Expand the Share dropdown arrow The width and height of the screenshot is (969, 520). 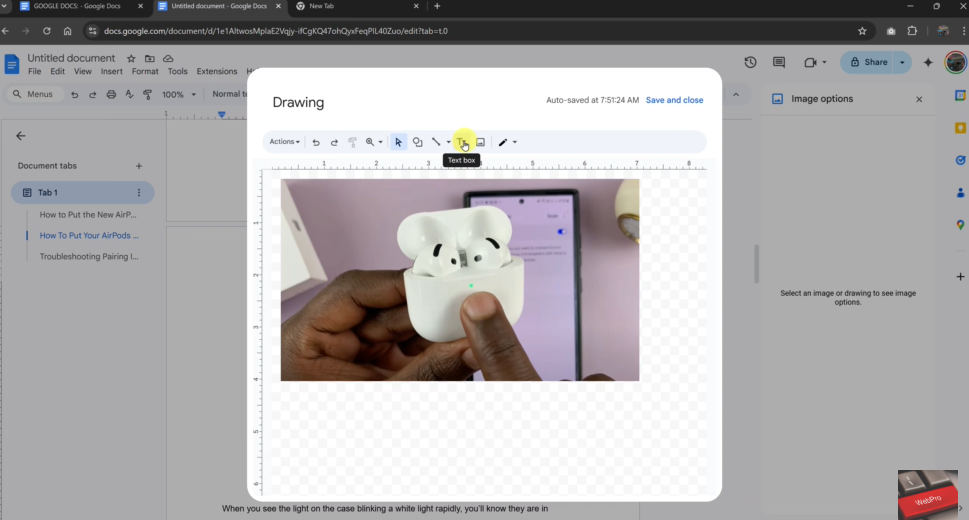[x=902, y=62]
